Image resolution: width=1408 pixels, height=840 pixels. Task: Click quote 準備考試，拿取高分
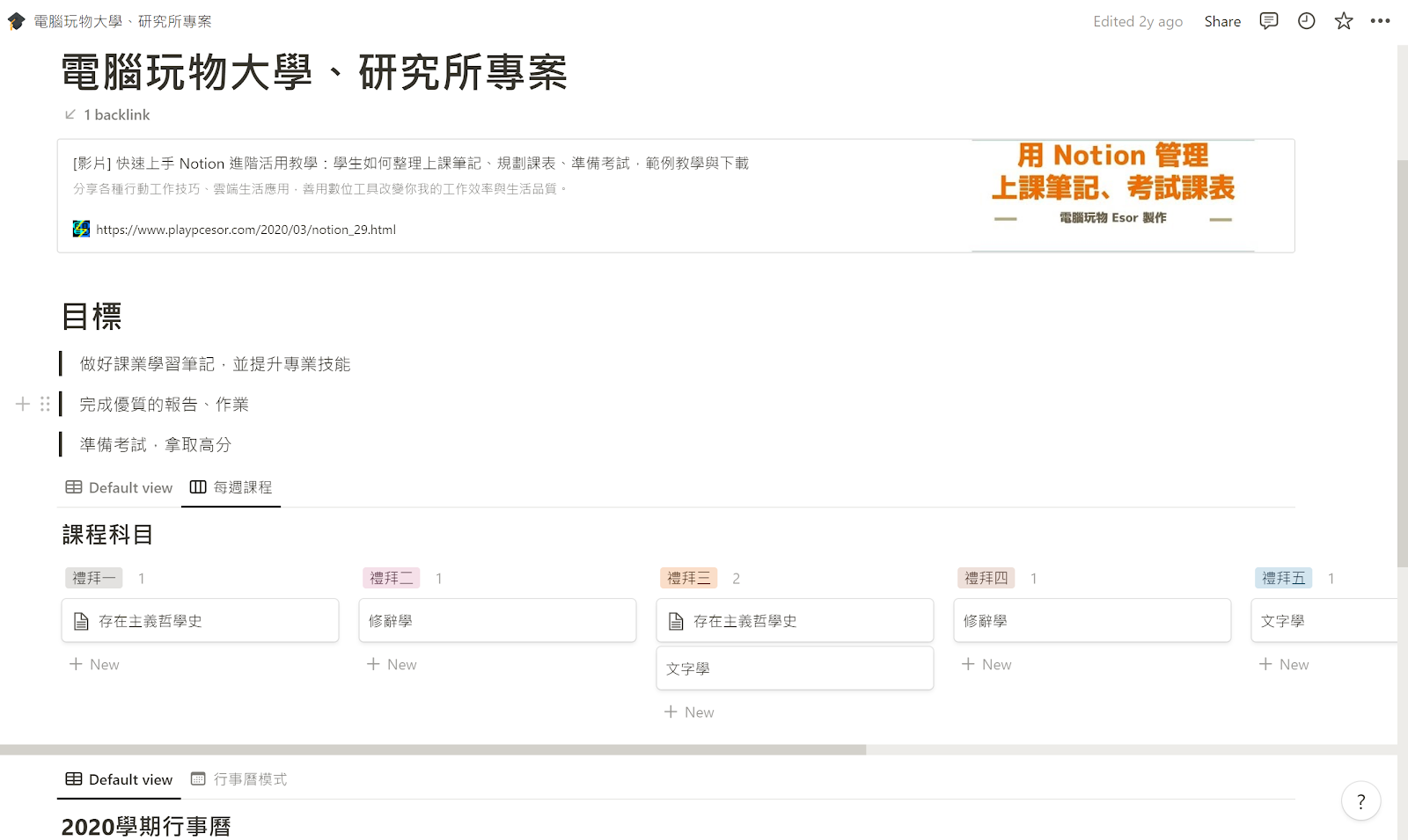[155, 444]
